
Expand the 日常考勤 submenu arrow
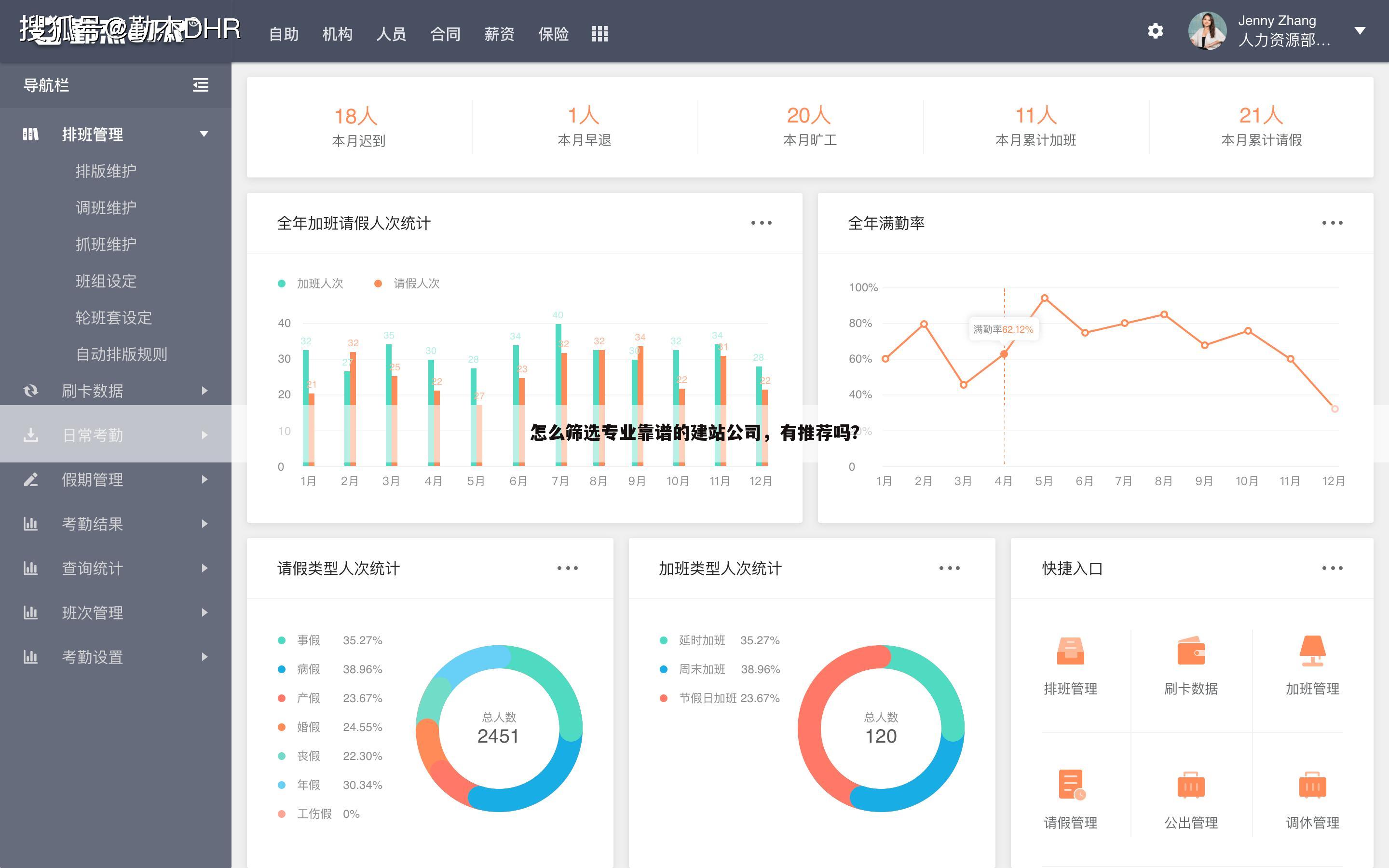pos(205,435)
